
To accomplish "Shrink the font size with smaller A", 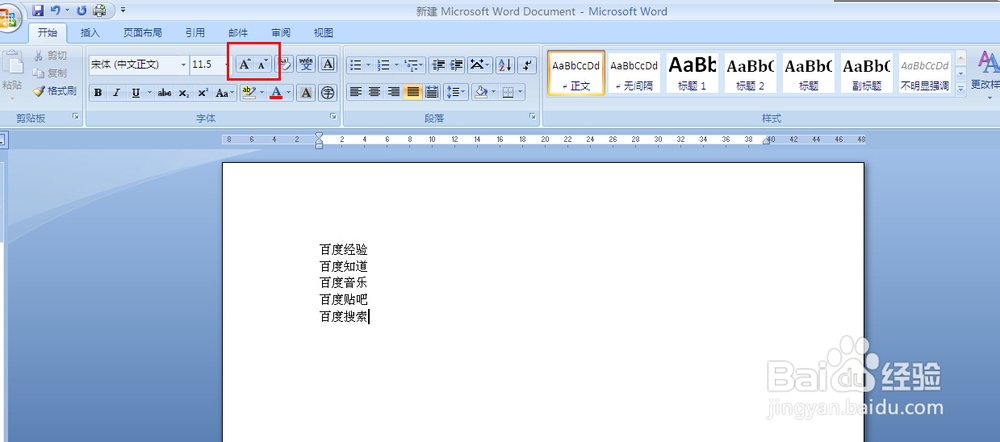I will 262,64.
